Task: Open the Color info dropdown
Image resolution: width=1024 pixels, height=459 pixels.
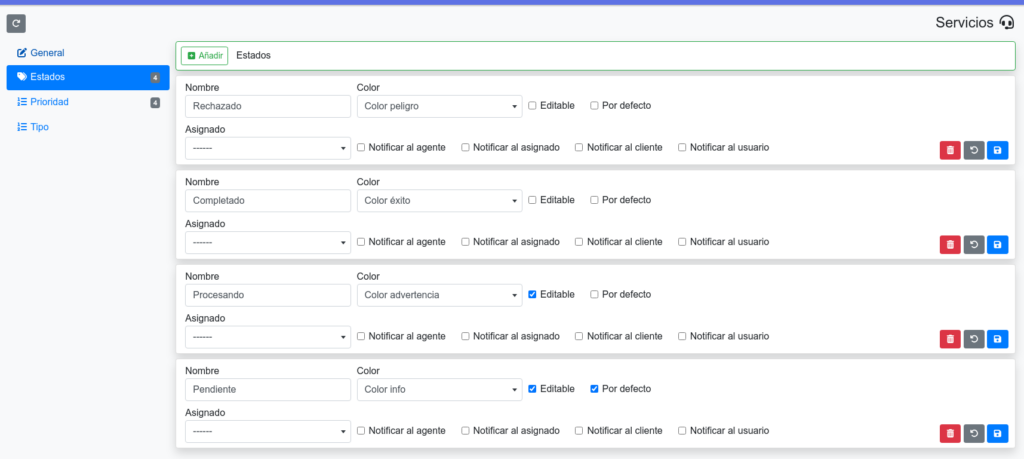Action: [440, 390]
